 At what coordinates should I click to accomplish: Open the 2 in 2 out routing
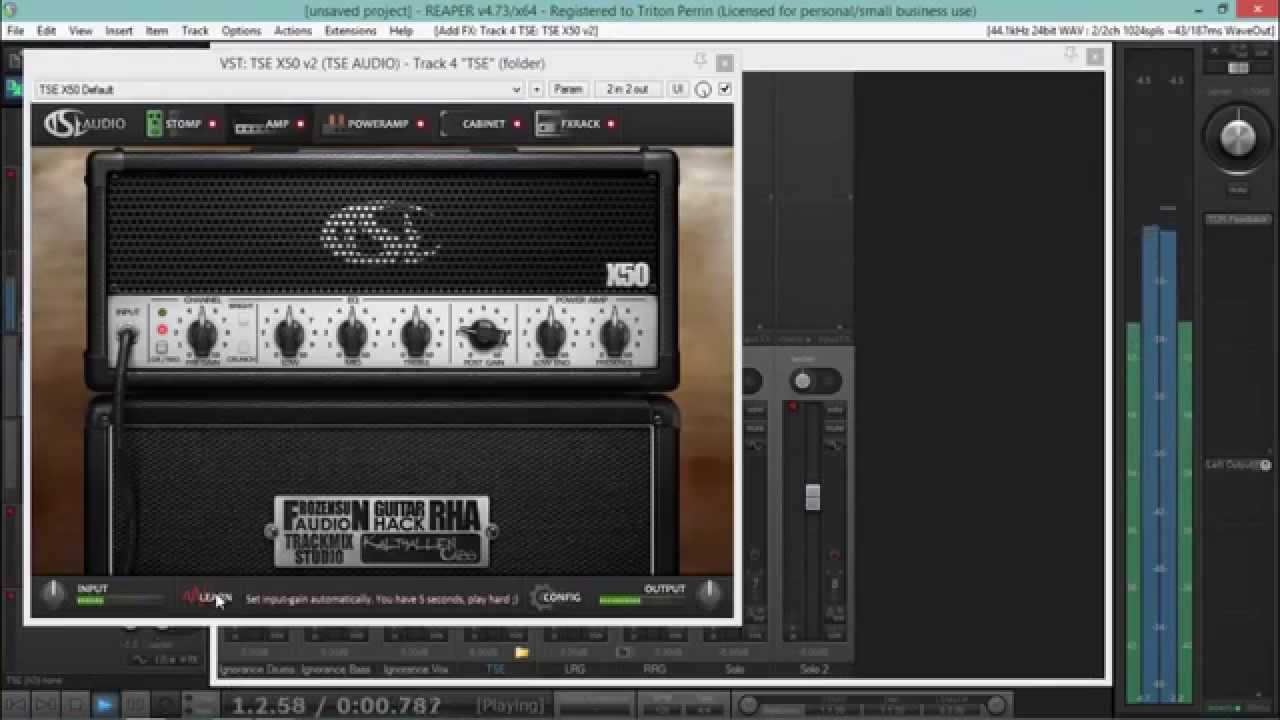click(627, 89)
